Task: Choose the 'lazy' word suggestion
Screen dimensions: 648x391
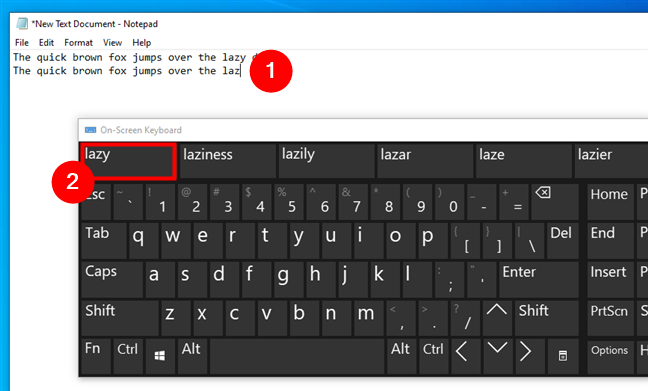Action: 128,161
